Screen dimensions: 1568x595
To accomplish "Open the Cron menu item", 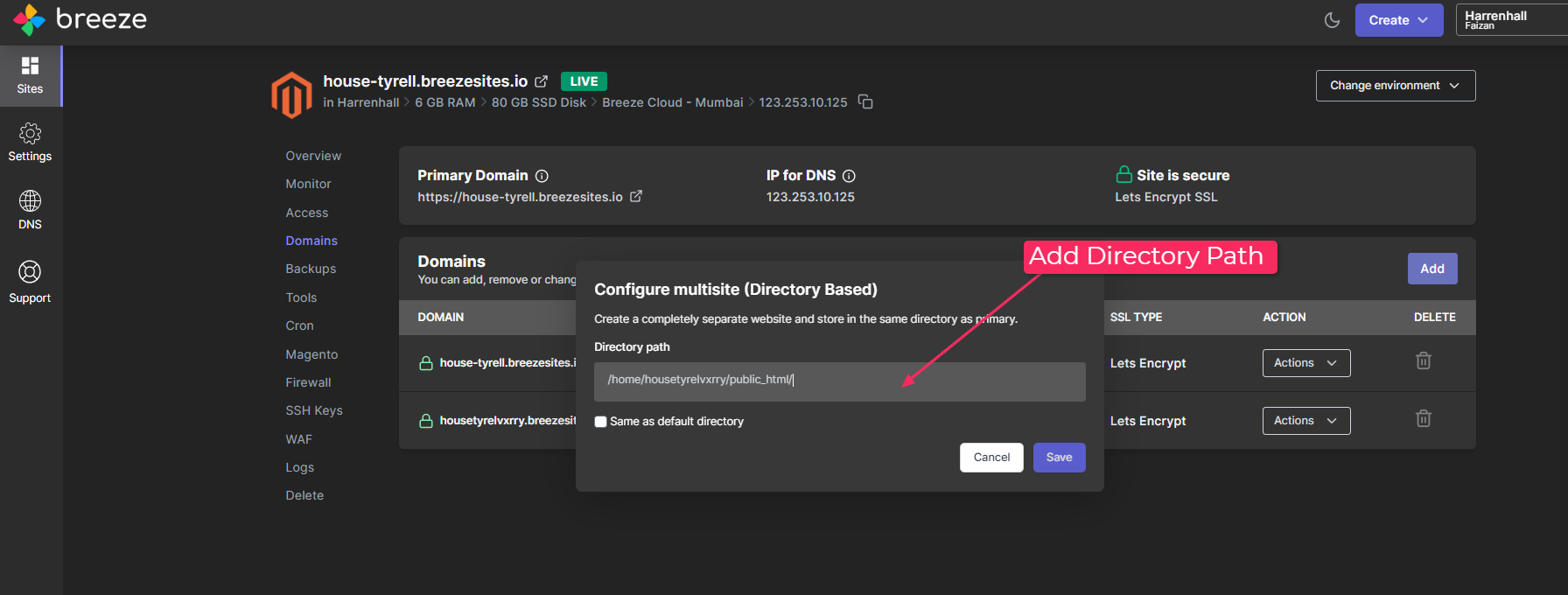I will [299, 325].
